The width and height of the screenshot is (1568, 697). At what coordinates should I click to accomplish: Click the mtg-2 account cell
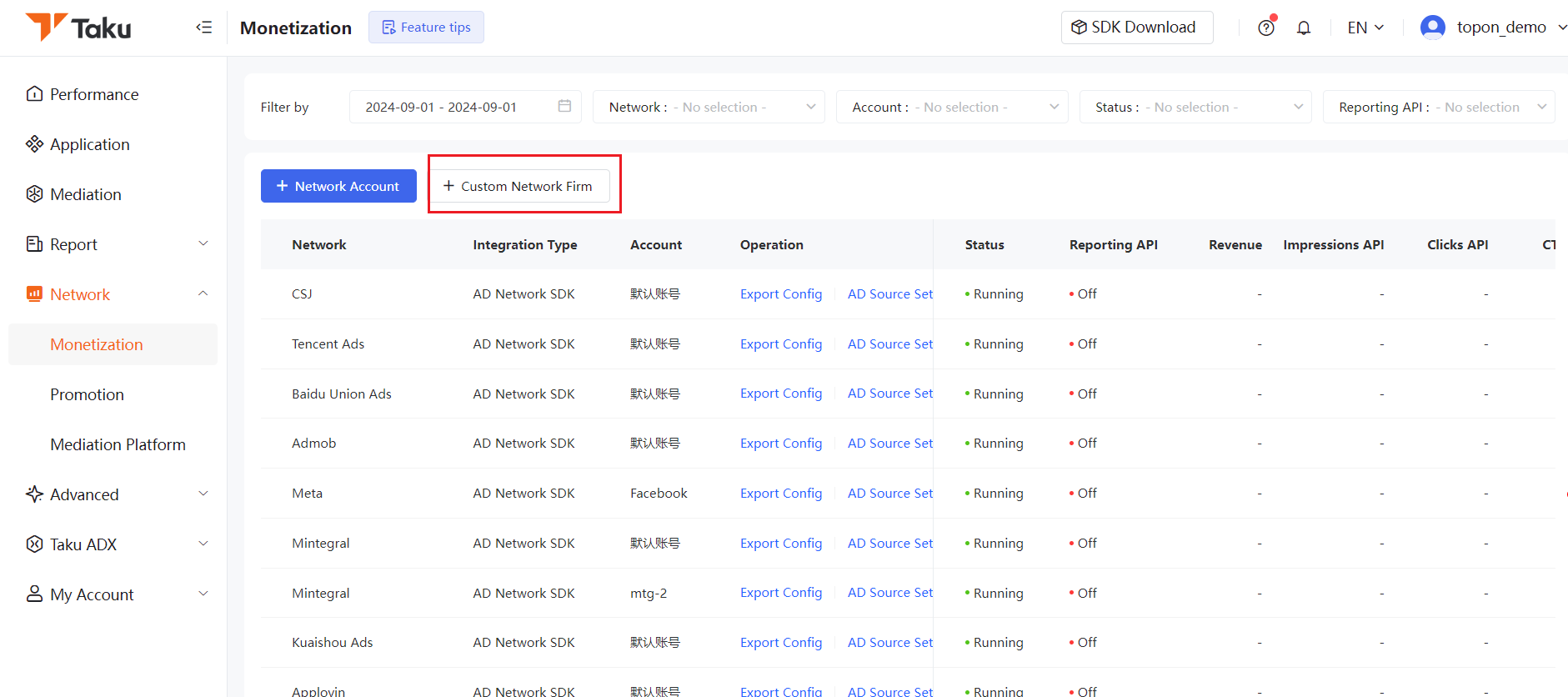pyautogui.click(x=649, y=593)
